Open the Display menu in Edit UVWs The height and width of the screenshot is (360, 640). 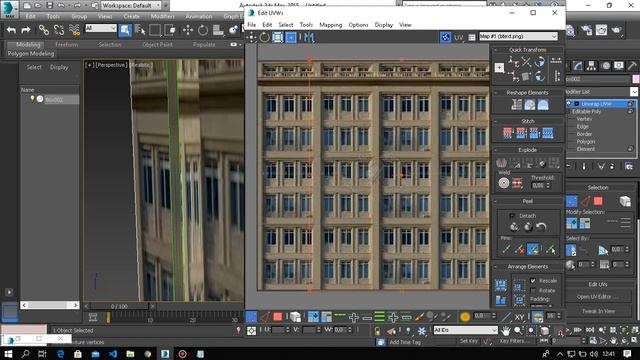click(384, 25)
